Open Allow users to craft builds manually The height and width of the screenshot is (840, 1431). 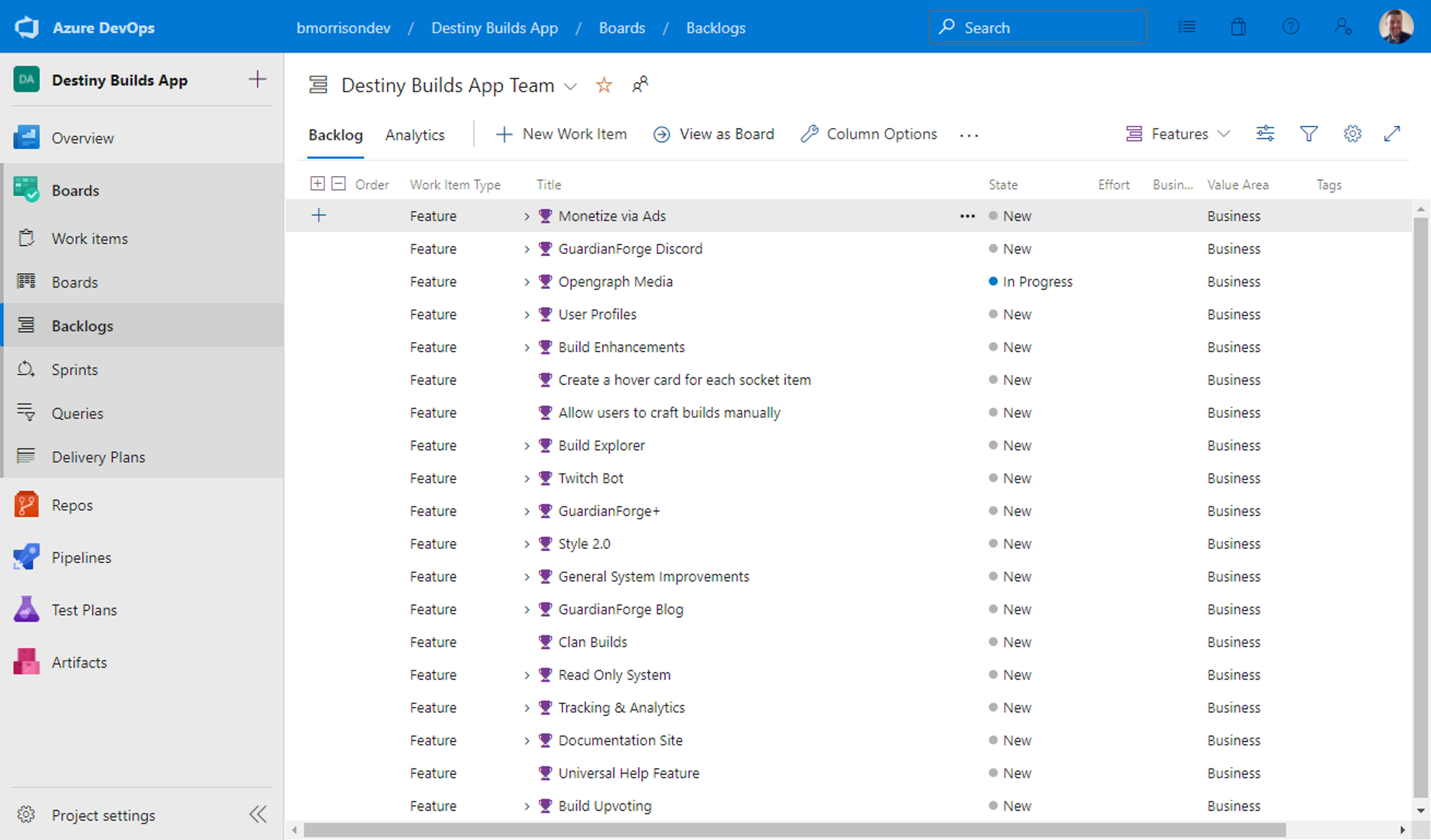pos(669,413)
